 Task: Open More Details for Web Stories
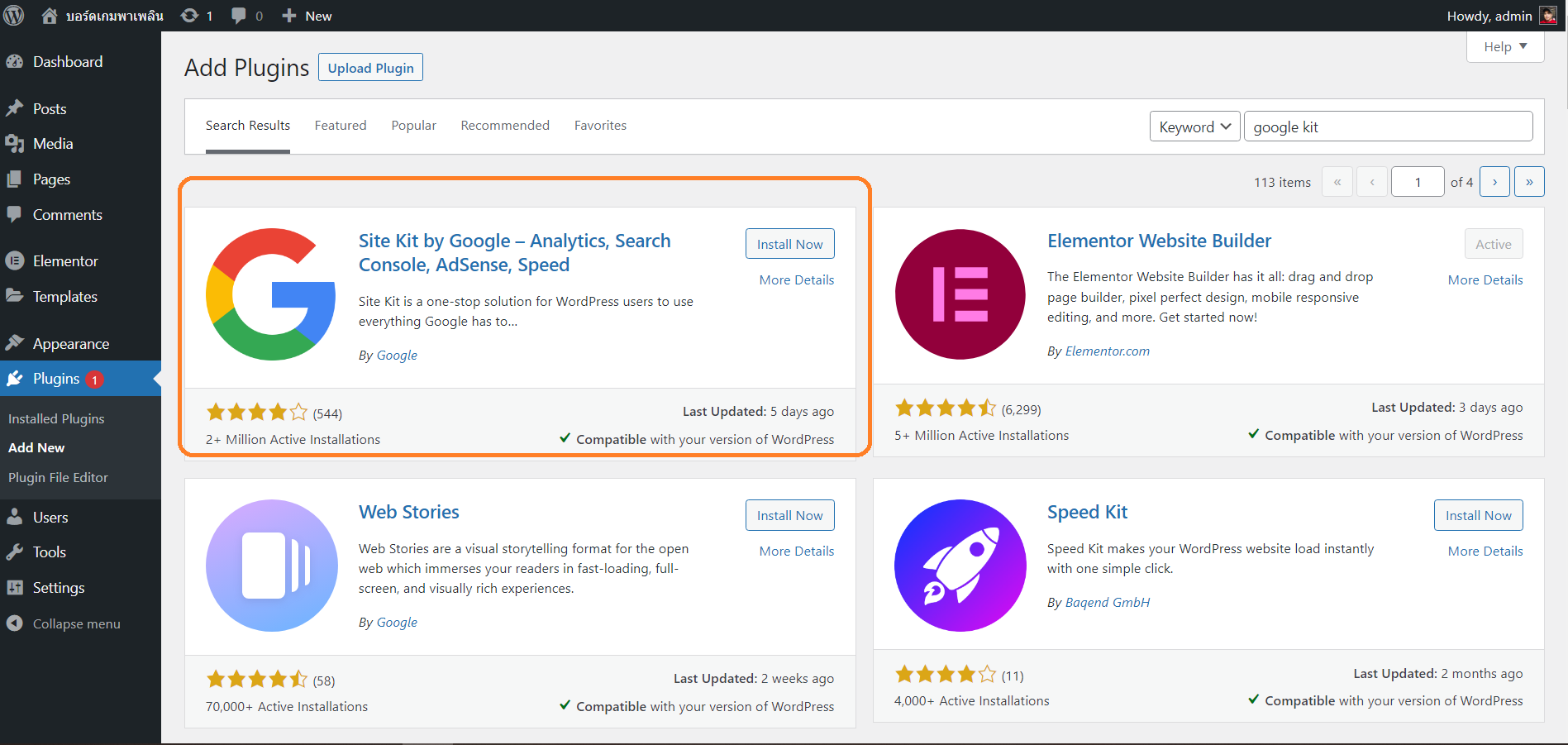[x=796, y=551]
